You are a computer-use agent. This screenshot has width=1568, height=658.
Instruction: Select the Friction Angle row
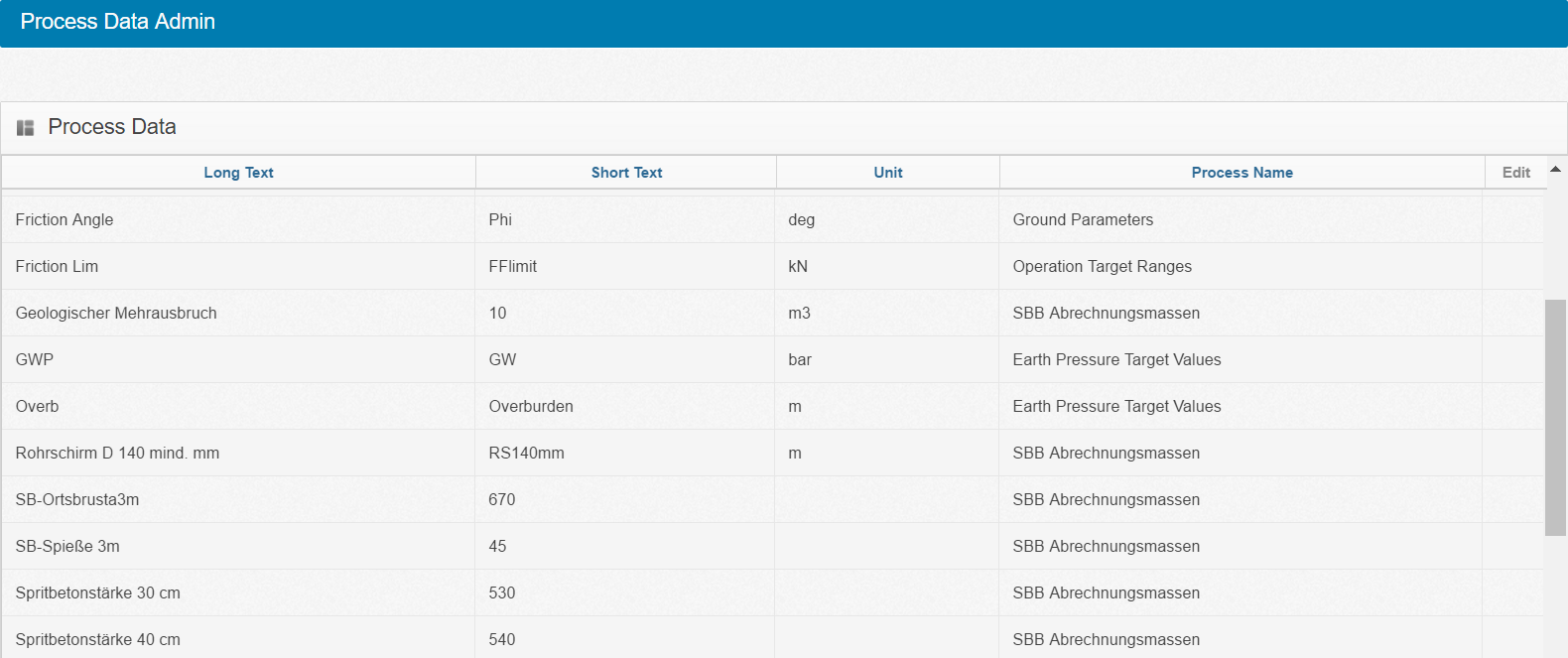[65, 220]
